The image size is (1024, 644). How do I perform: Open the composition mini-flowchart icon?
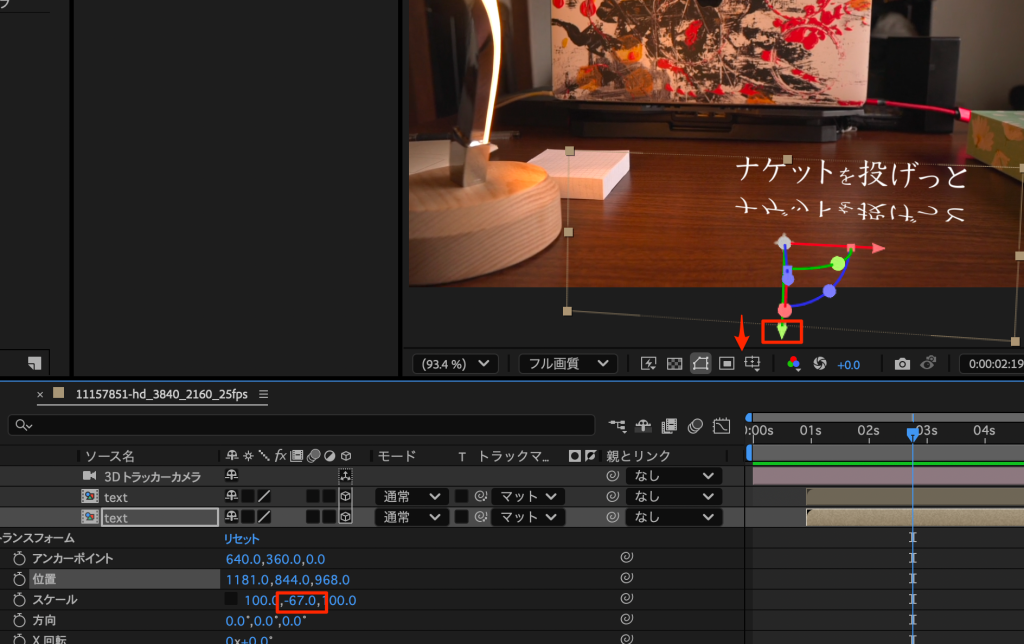[618, 426]
